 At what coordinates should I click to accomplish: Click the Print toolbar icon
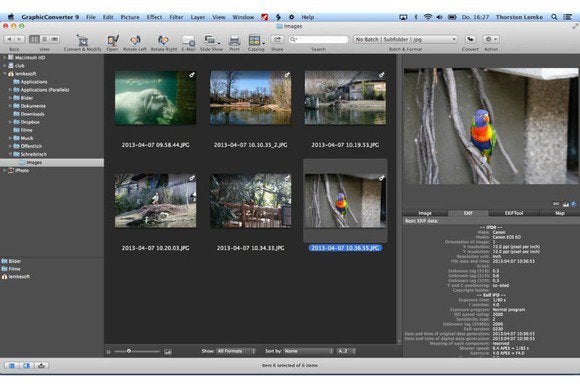234,40
